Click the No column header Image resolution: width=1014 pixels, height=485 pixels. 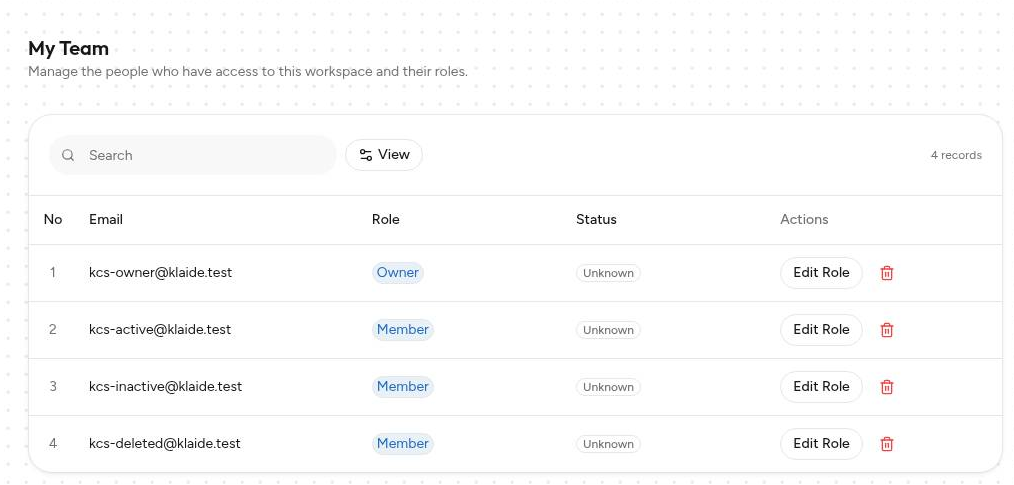coord(53,219)
